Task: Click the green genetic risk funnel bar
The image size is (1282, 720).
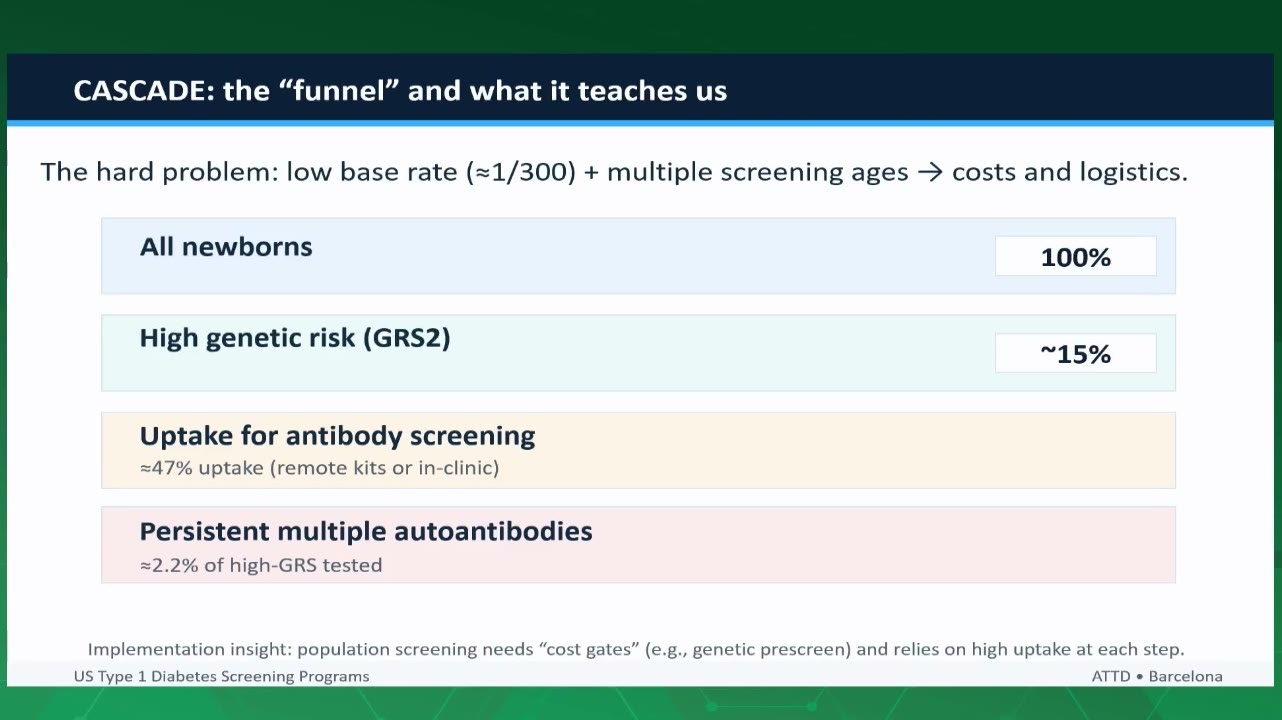Action: (638, 353)
